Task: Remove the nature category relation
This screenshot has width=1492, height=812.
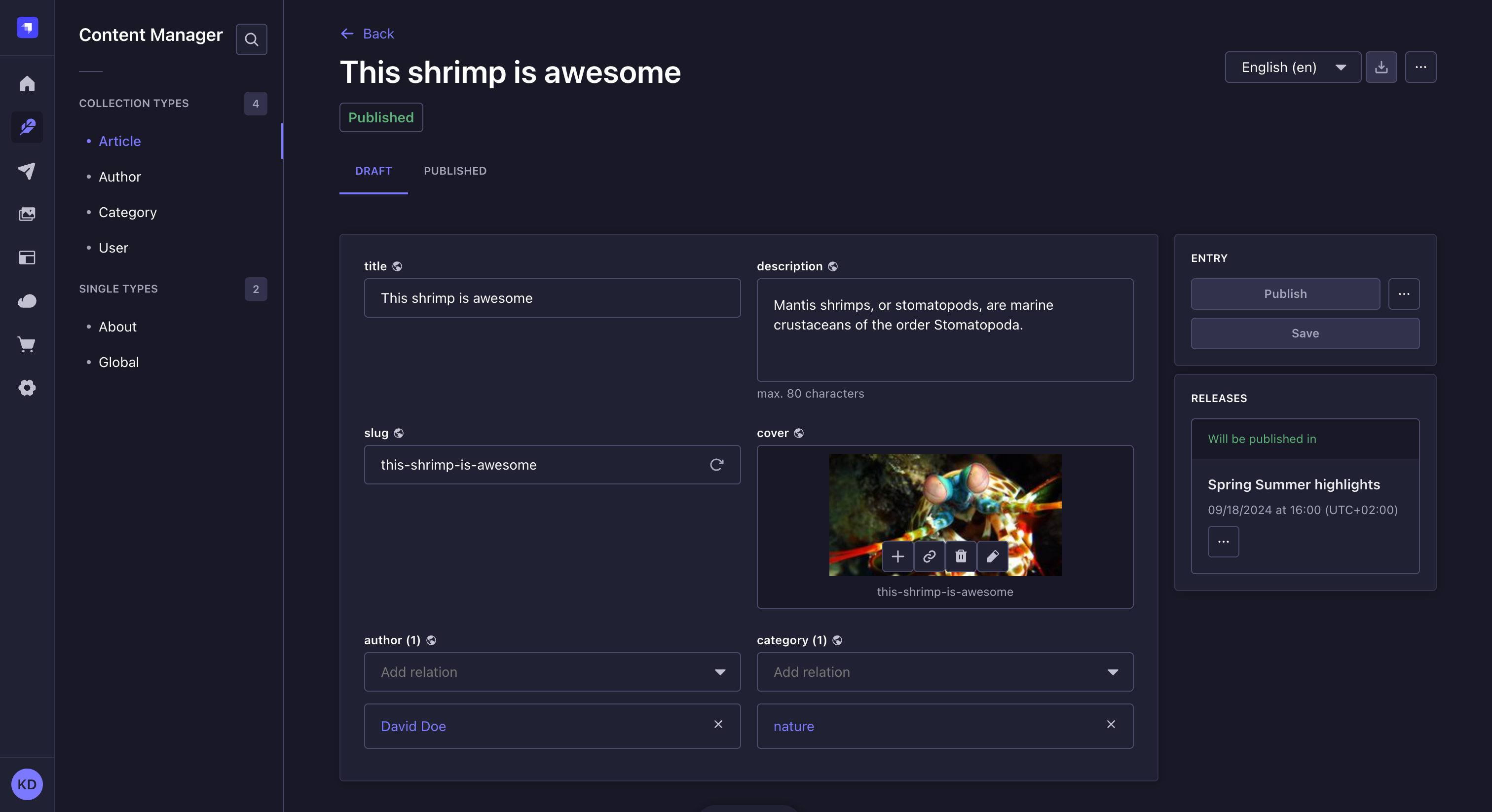Action: point(1111,725)
